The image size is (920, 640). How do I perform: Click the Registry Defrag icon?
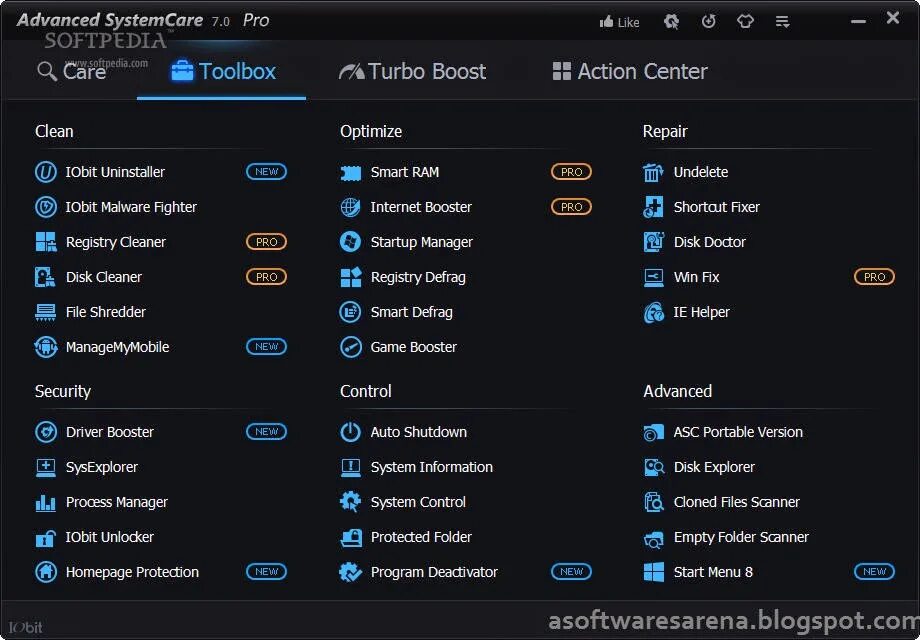pyautogui.click(x=351, y=277)
